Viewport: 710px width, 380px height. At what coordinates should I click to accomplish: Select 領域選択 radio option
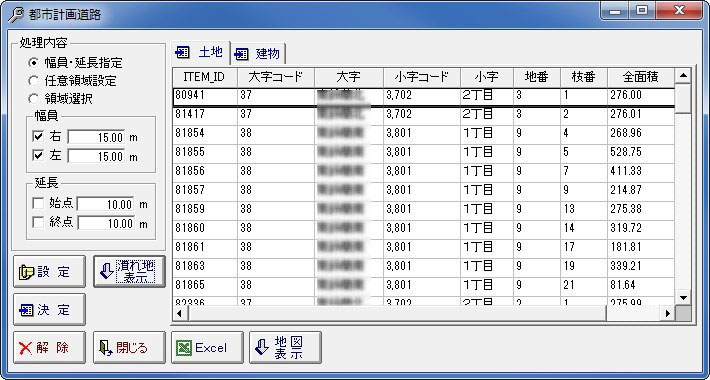coord(33,99)
